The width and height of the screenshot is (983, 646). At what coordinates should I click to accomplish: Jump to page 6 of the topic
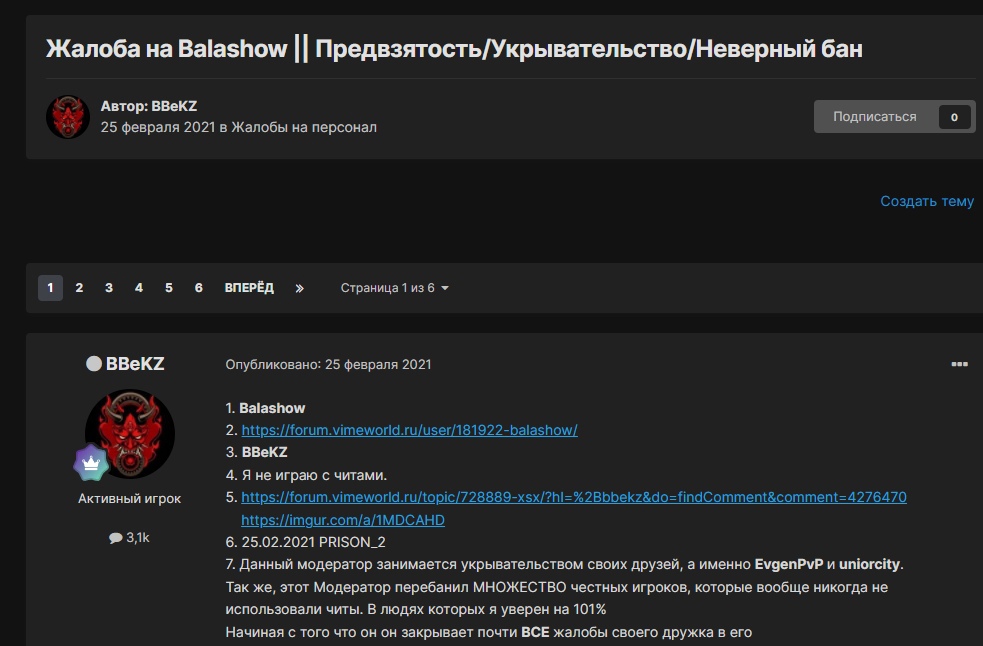pos(199,288)
